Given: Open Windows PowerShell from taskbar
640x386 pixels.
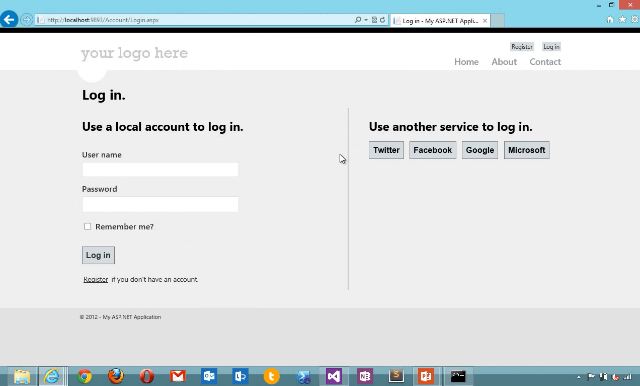Looking at the screenshot, I should pyautogui.click(x=303, y=376).
